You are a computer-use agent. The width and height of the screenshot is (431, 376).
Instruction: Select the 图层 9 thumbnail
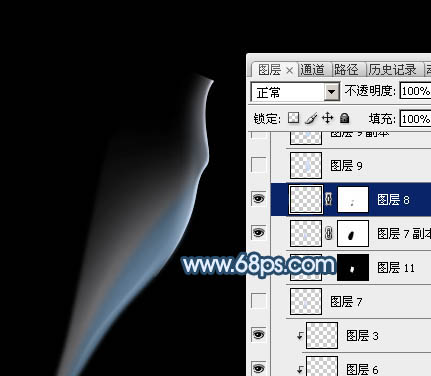(x=306, y=165)
